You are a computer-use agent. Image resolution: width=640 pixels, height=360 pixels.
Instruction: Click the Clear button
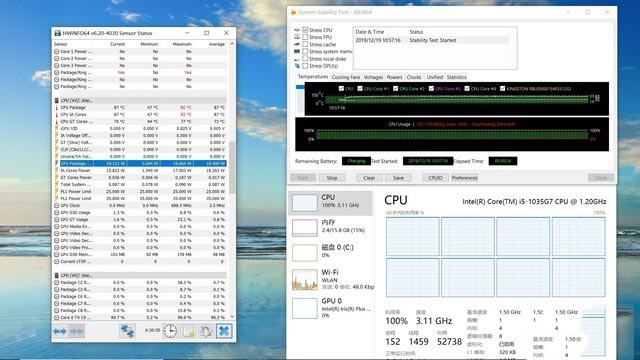(369, 178)
